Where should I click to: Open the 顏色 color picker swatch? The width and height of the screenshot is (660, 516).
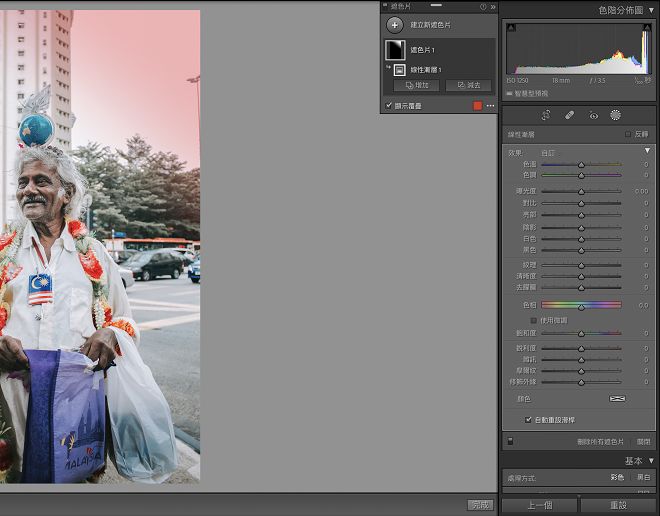tap(617, 399)
